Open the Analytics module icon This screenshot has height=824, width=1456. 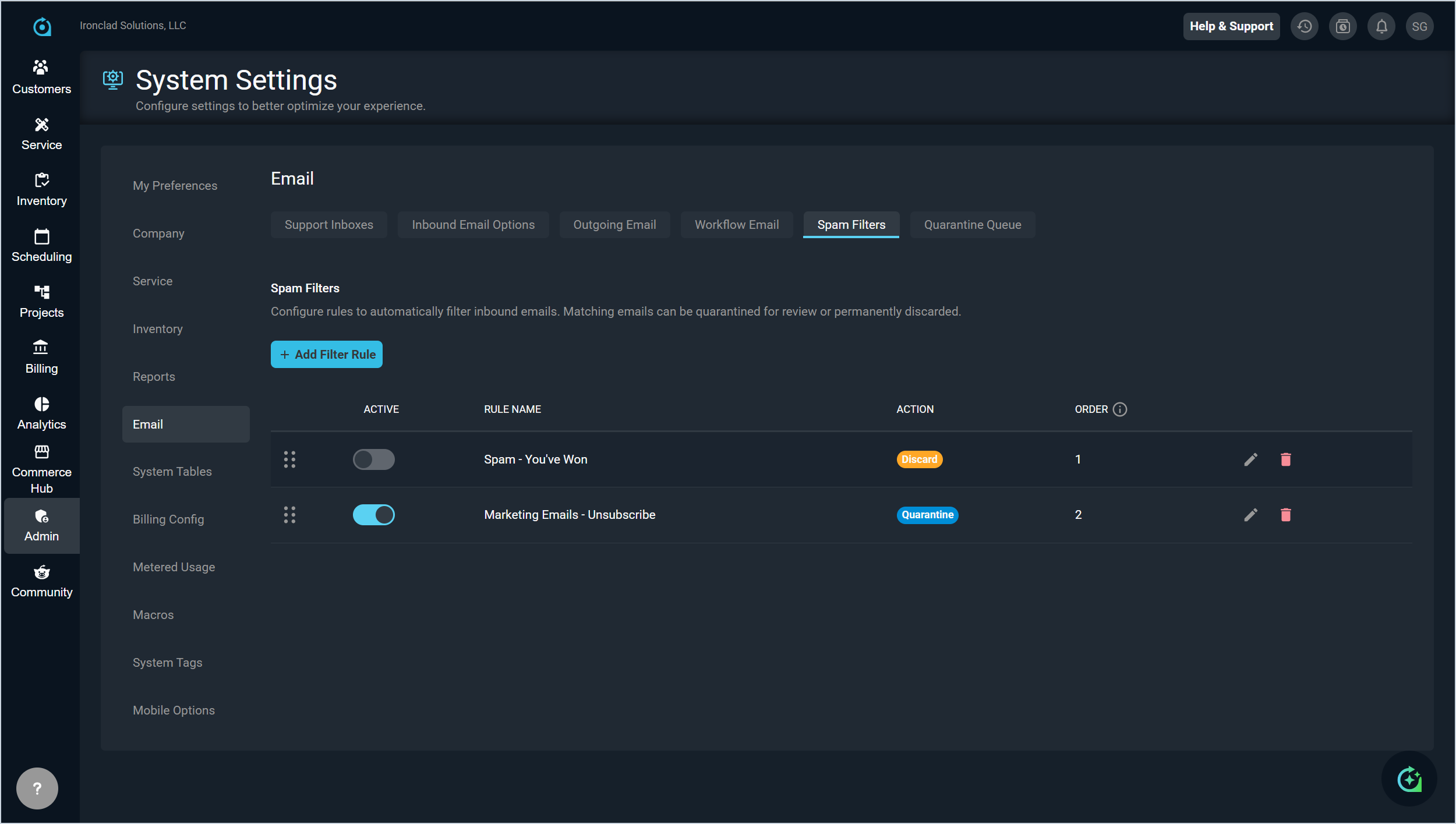click(41, 404)
